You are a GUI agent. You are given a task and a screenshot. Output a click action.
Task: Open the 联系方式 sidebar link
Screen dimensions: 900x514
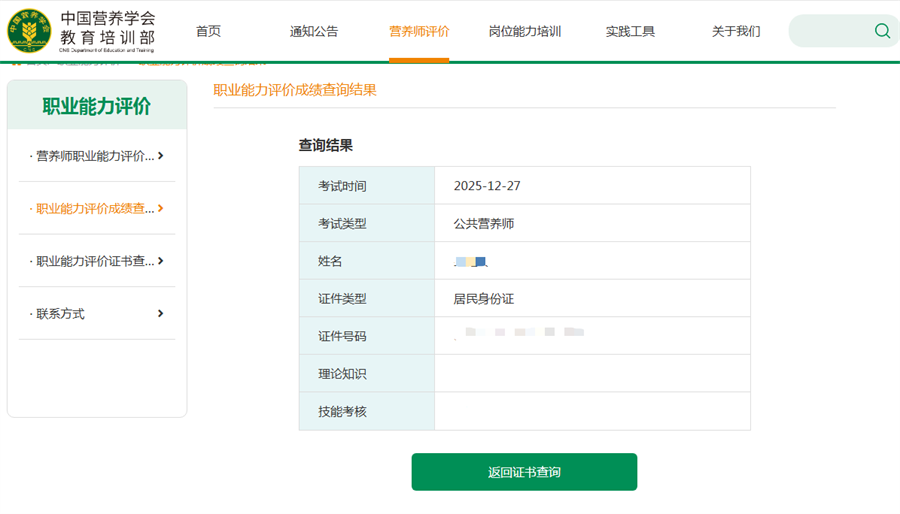(61, 314)
